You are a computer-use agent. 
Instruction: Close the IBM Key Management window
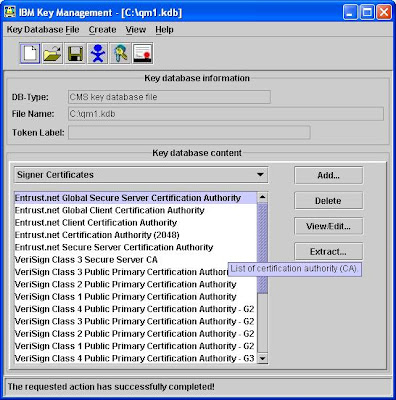coord(384,13)
